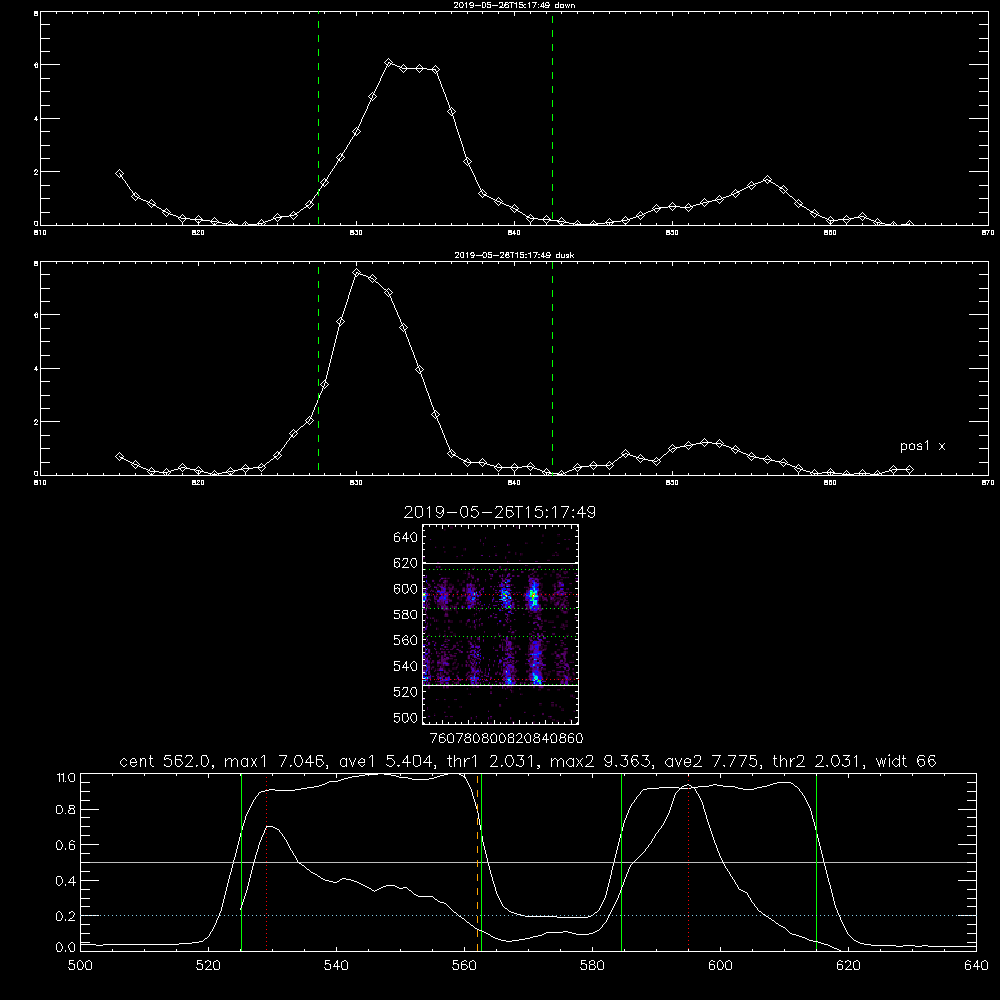
Task: Click the right green dashed line in dawn plot
Action: click(x=552, y=119)
